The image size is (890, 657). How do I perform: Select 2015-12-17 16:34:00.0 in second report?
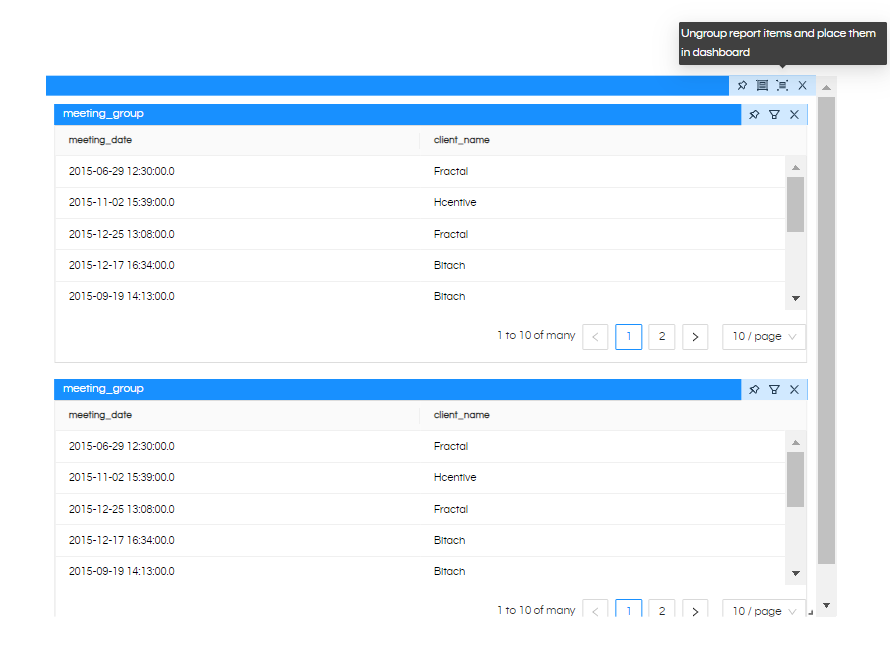click(x=121, y=541)
